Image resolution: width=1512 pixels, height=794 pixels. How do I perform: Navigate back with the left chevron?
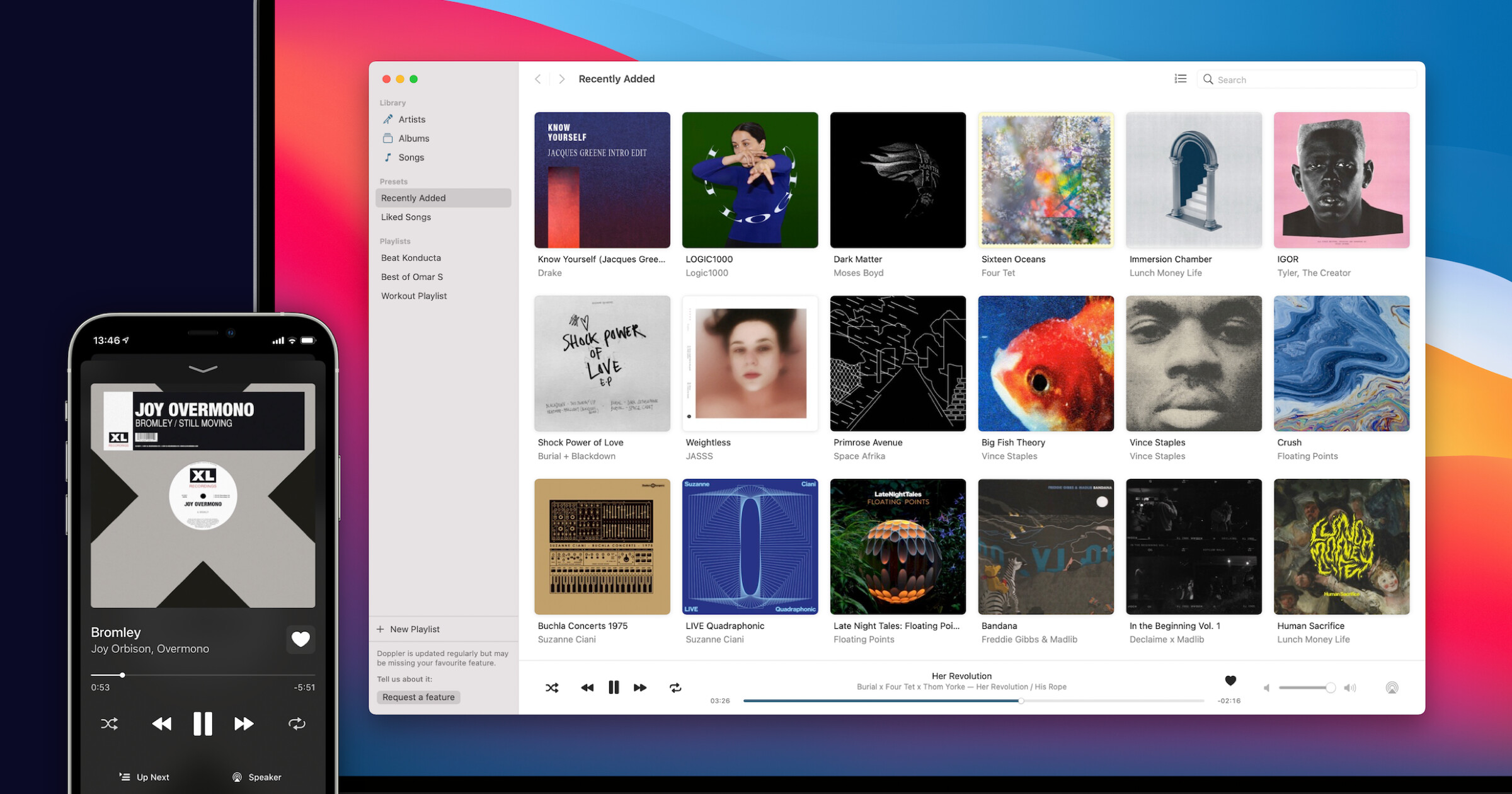click(x=538, y=79)
